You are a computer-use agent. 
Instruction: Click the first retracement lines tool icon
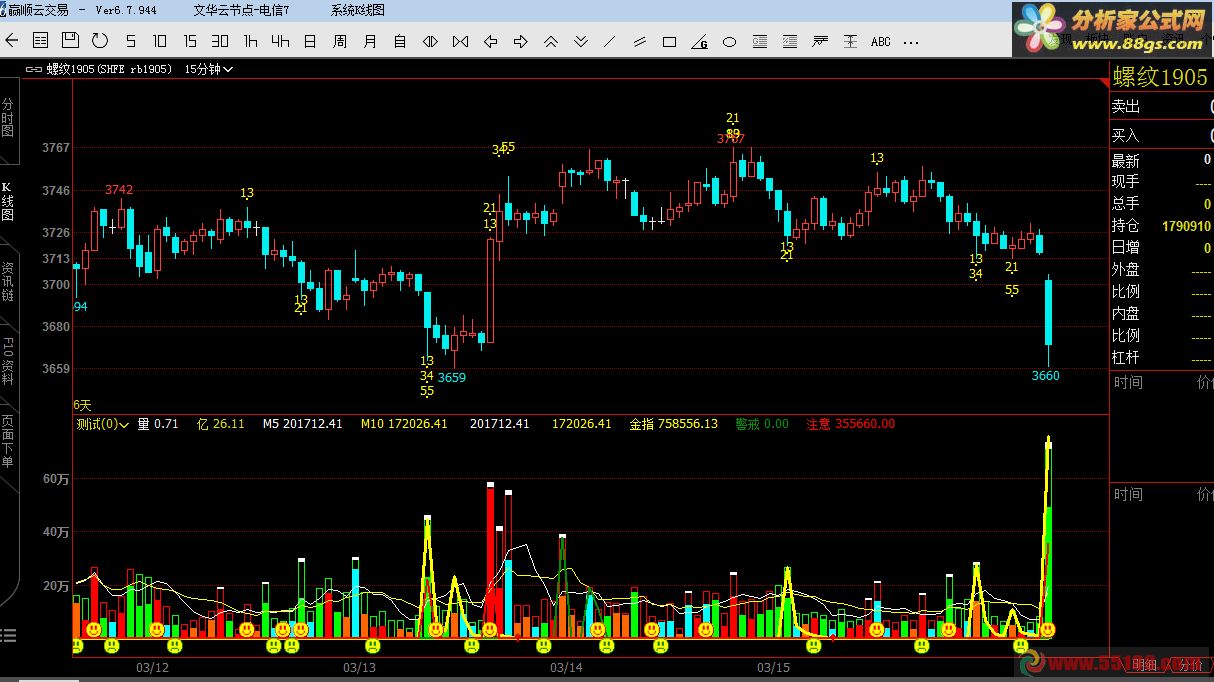point(760,41)
